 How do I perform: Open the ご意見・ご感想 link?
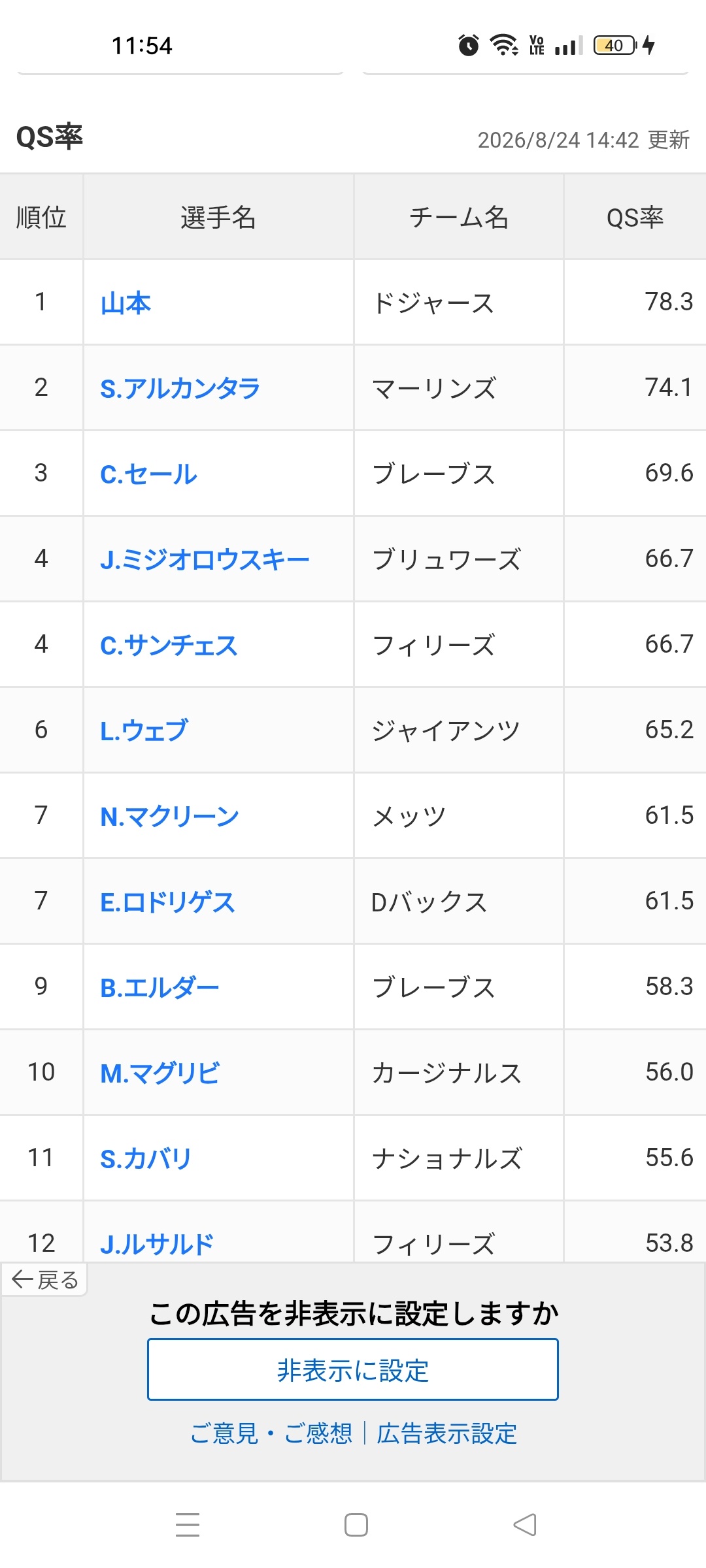click(271, 1433)
